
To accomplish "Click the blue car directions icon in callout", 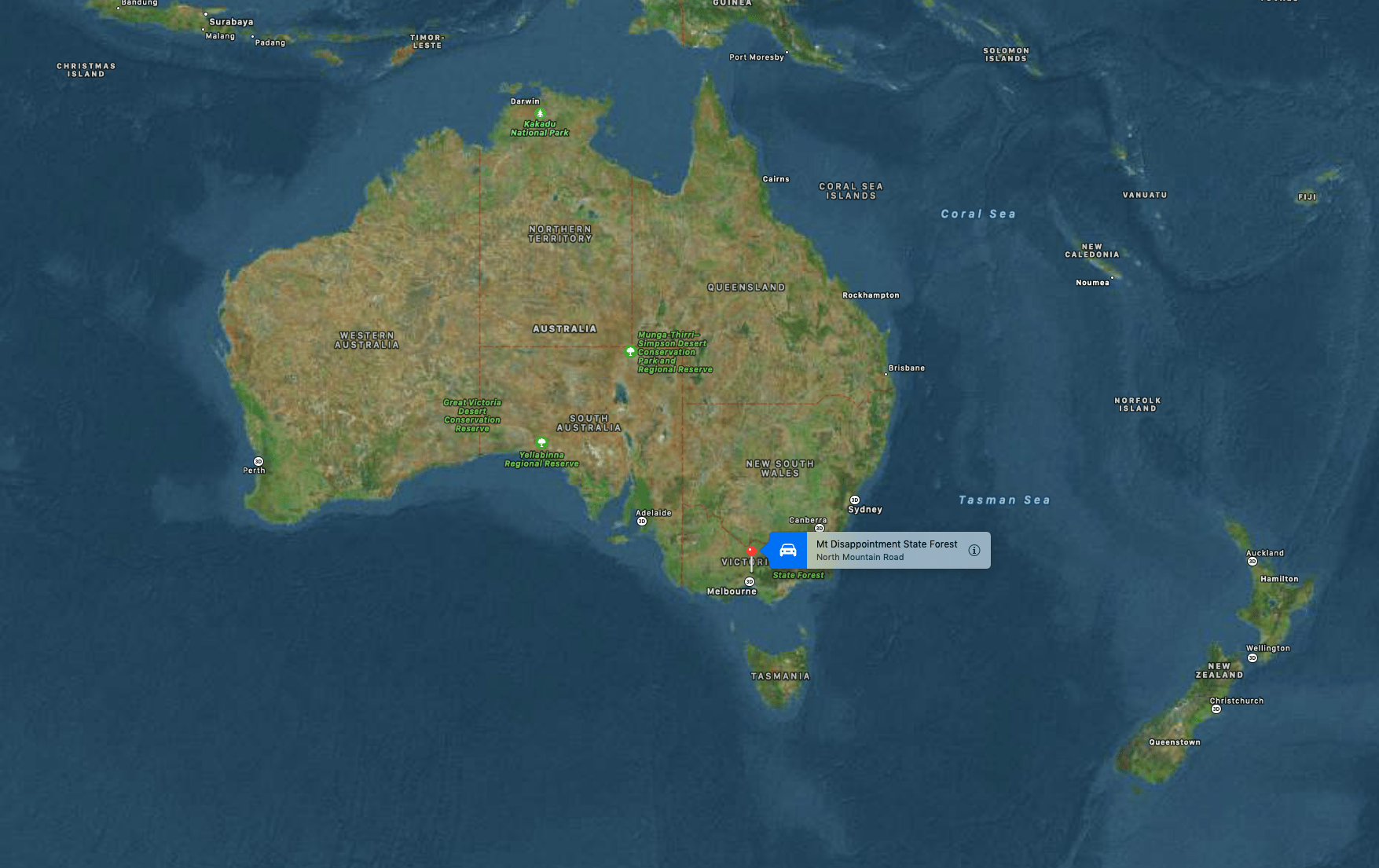I will click(x=788, y=550).
